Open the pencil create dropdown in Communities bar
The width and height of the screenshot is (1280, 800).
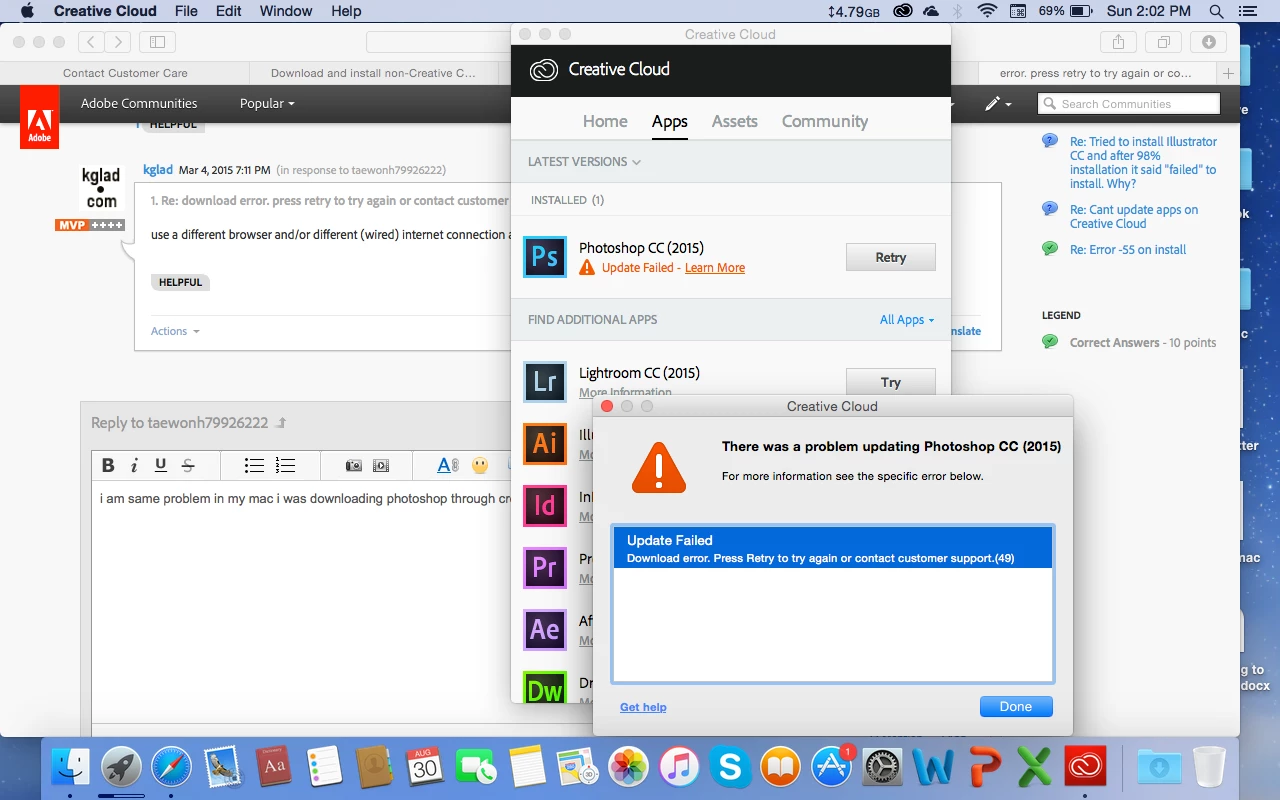click(x=998, y=103)
